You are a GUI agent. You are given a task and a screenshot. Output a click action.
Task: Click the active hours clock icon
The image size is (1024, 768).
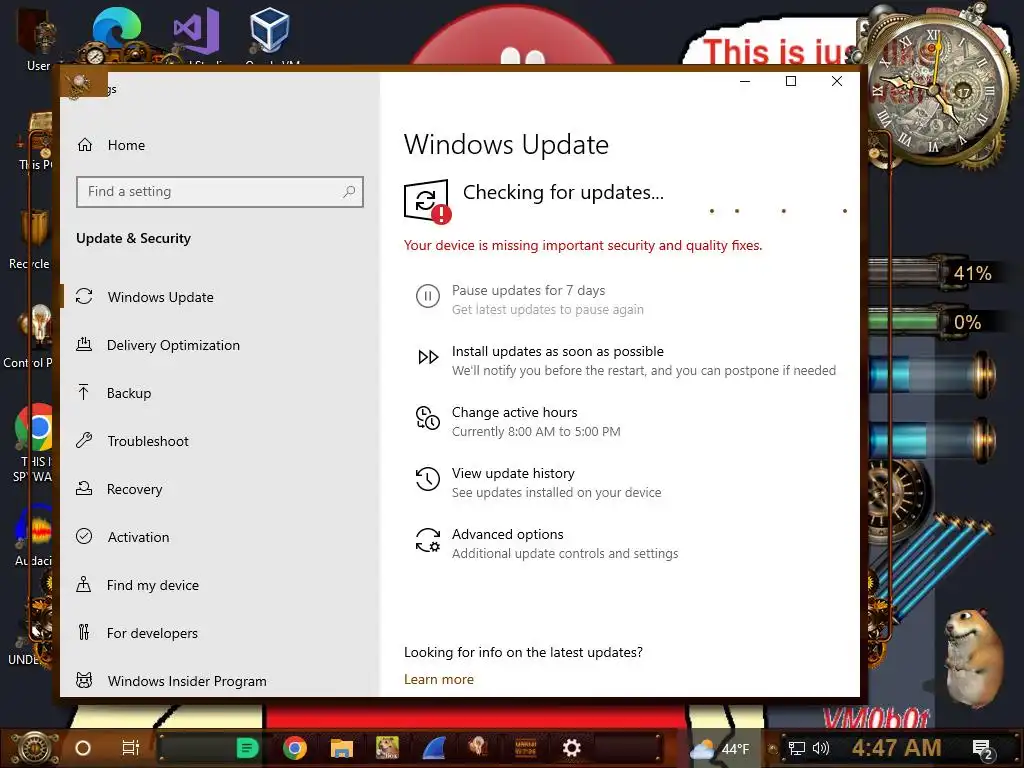click(428, 418)
